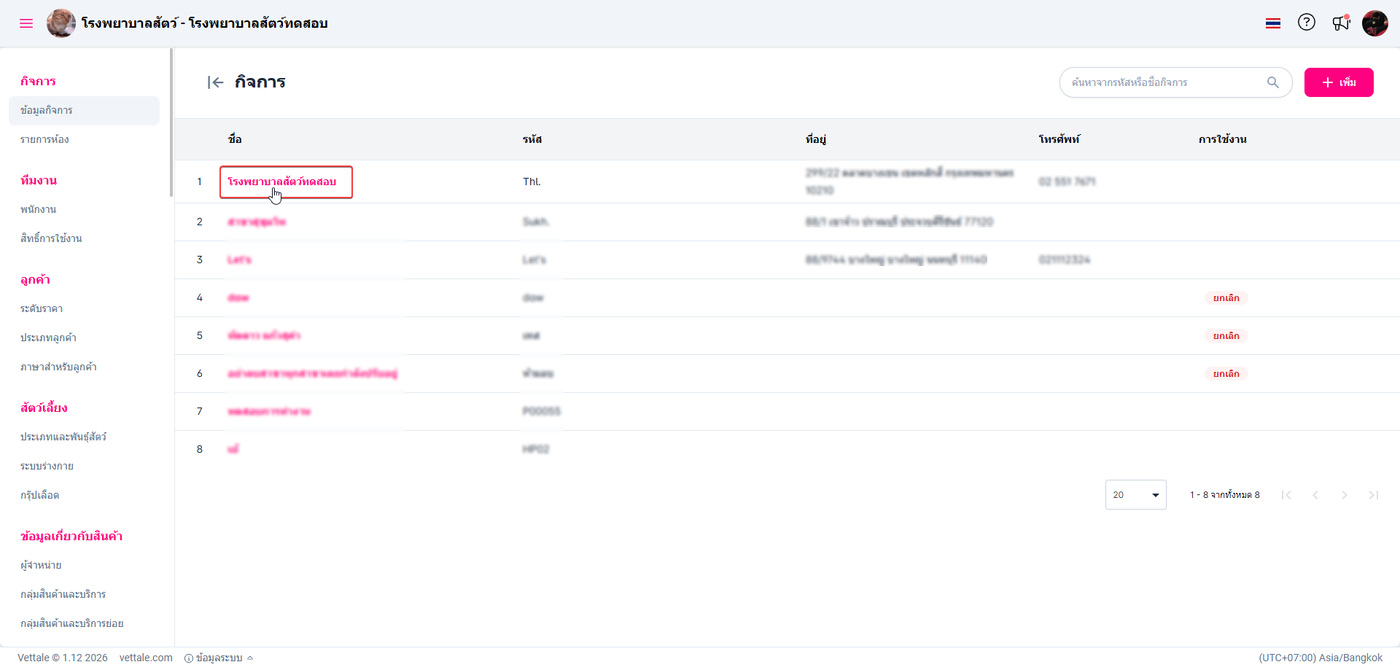Open ผู้จำหน่าย in the sidebar
Image resolution: width=1400 pixels, height=670 pixels.
[x=41, y=565]
